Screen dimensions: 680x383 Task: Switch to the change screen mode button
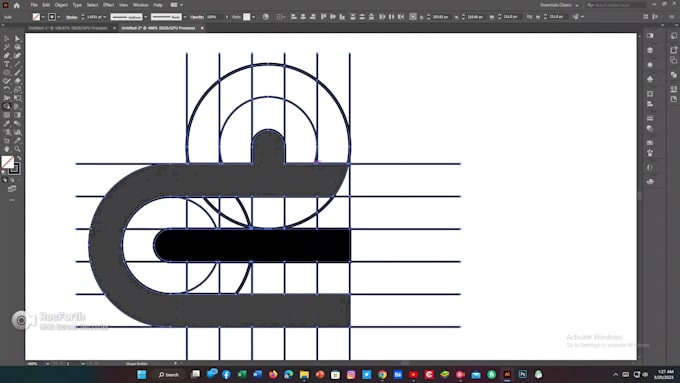click(x=12, y=189)
